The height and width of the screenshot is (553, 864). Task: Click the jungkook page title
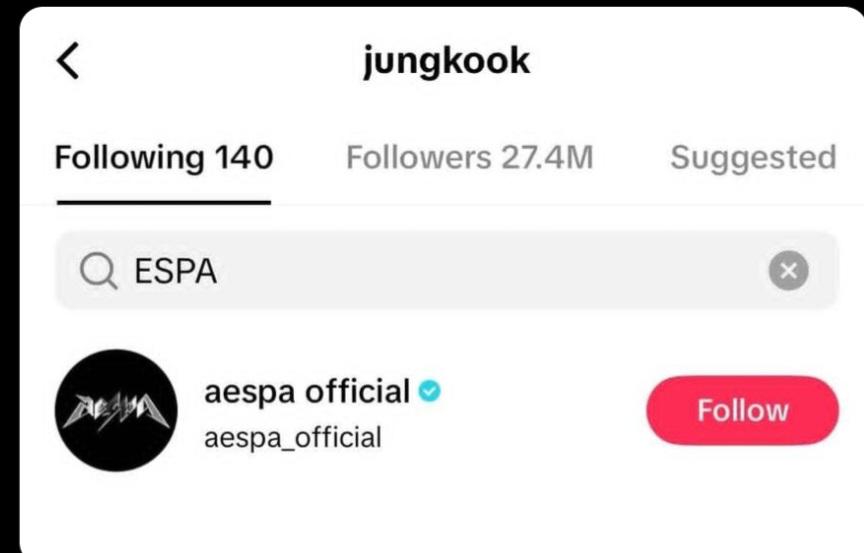(446, 62)
